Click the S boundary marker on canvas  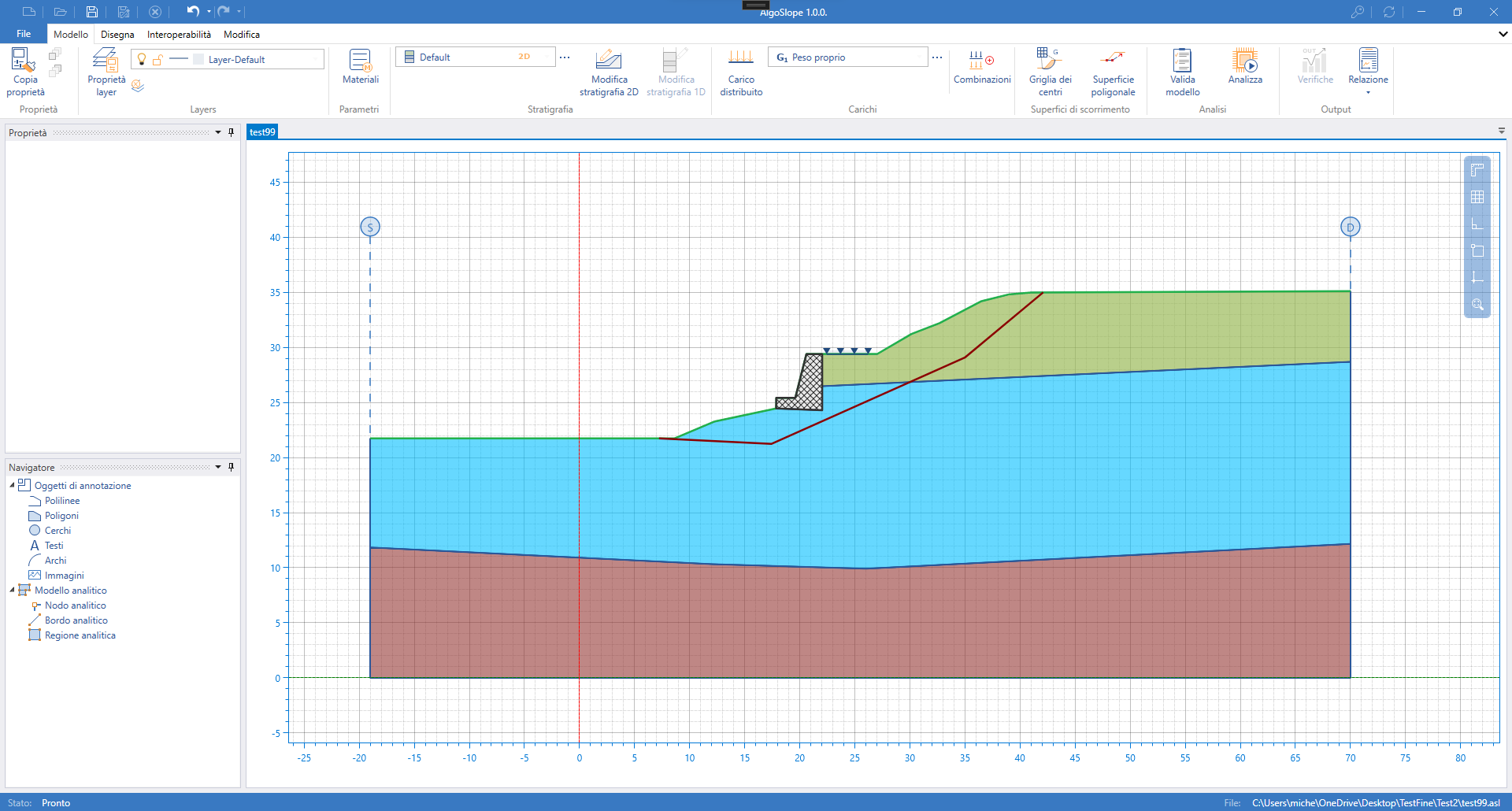pos(370,227)
